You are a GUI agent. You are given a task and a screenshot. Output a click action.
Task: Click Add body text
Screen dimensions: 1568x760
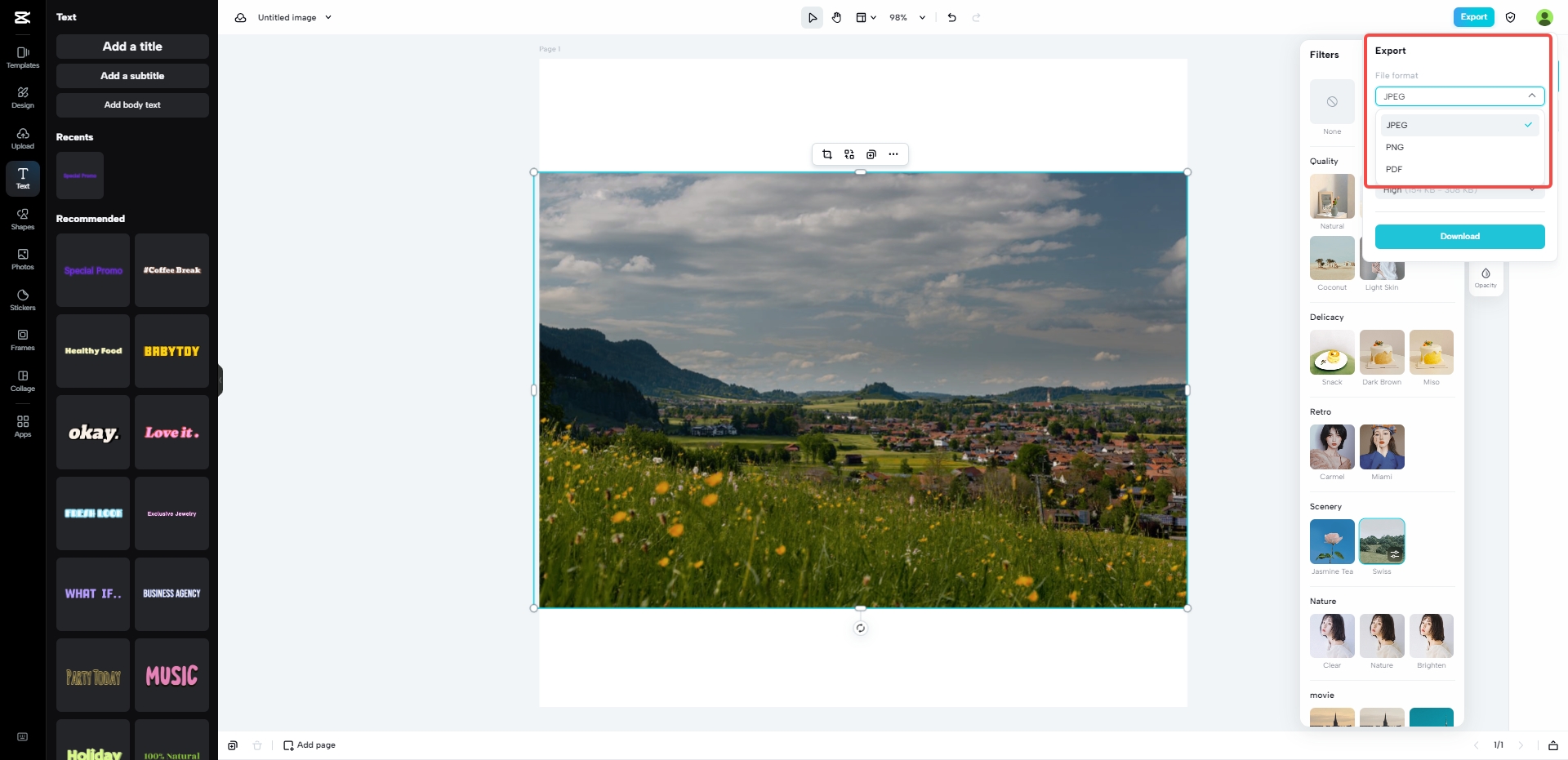click(x=132, y=105)
